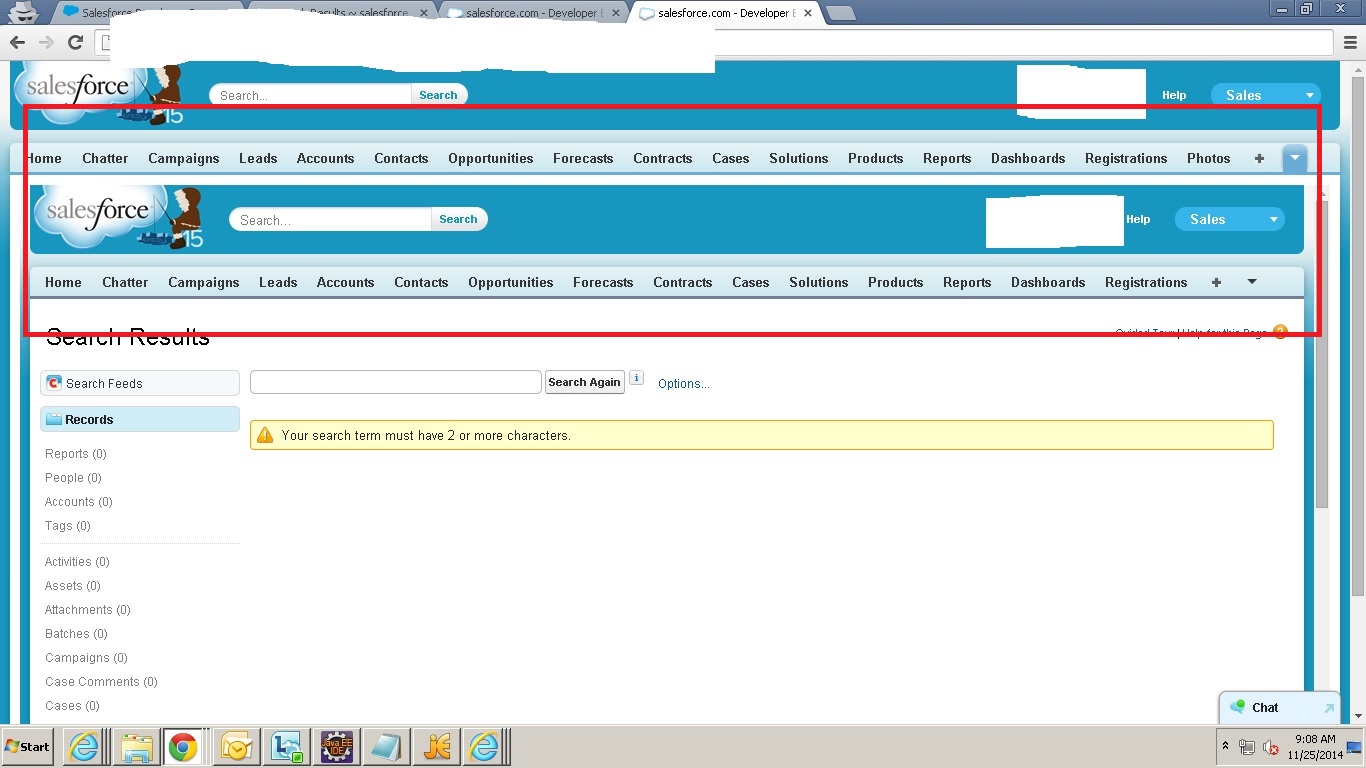This screenshot has height=768, width=1366.
Task: Open Outlook from the taskbar
Action: coord(236,746)
